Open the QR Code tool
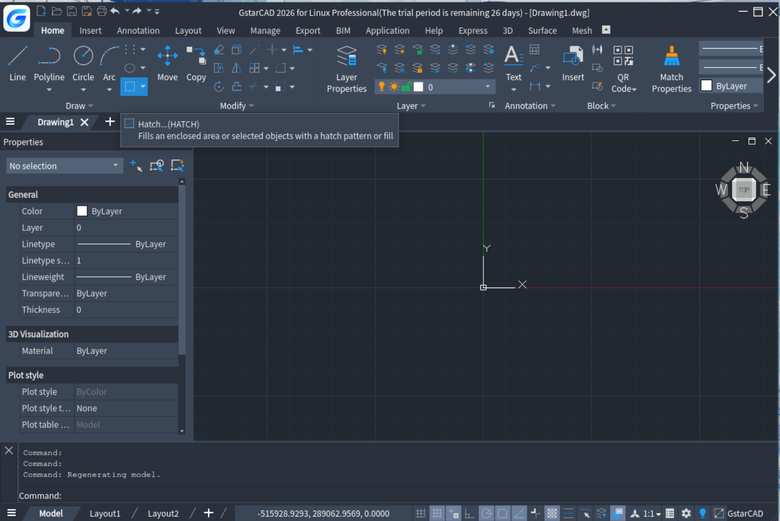The image size is (780, 521). (x=623, y=69)
